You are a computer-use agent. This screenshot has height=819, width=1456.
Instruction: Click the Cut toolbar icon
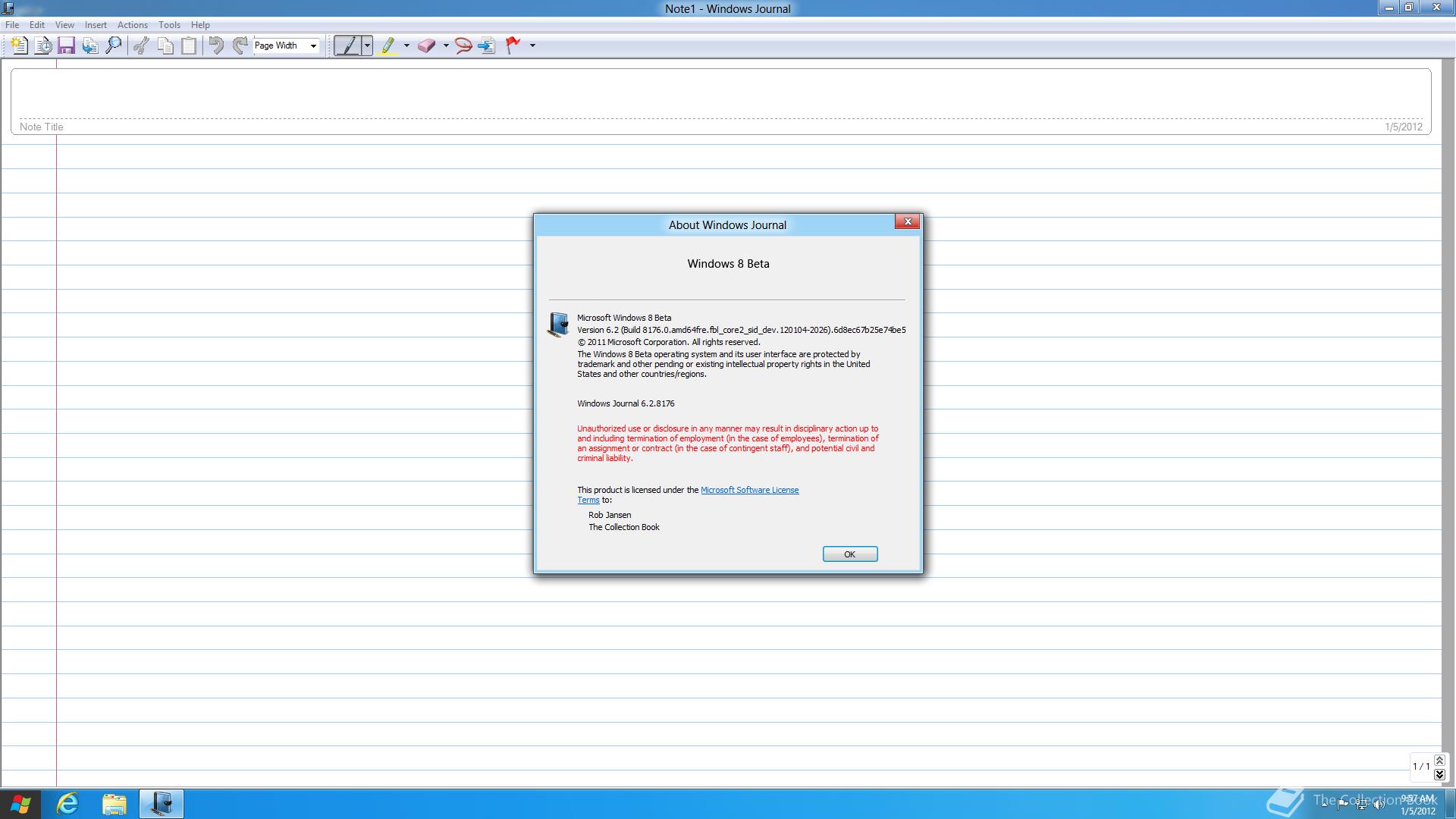(x=141, y=45)
